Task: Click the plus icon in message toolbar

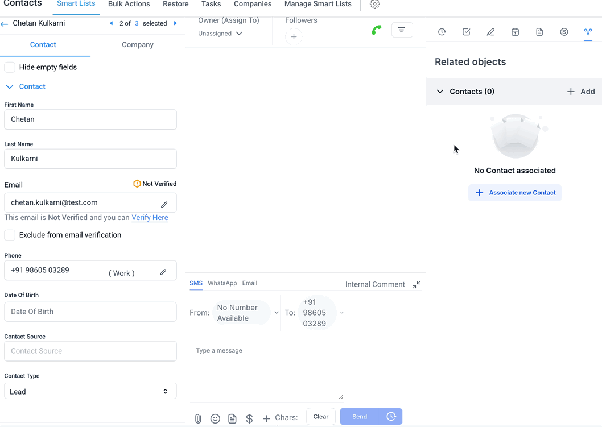Action: tap(266, 418)
